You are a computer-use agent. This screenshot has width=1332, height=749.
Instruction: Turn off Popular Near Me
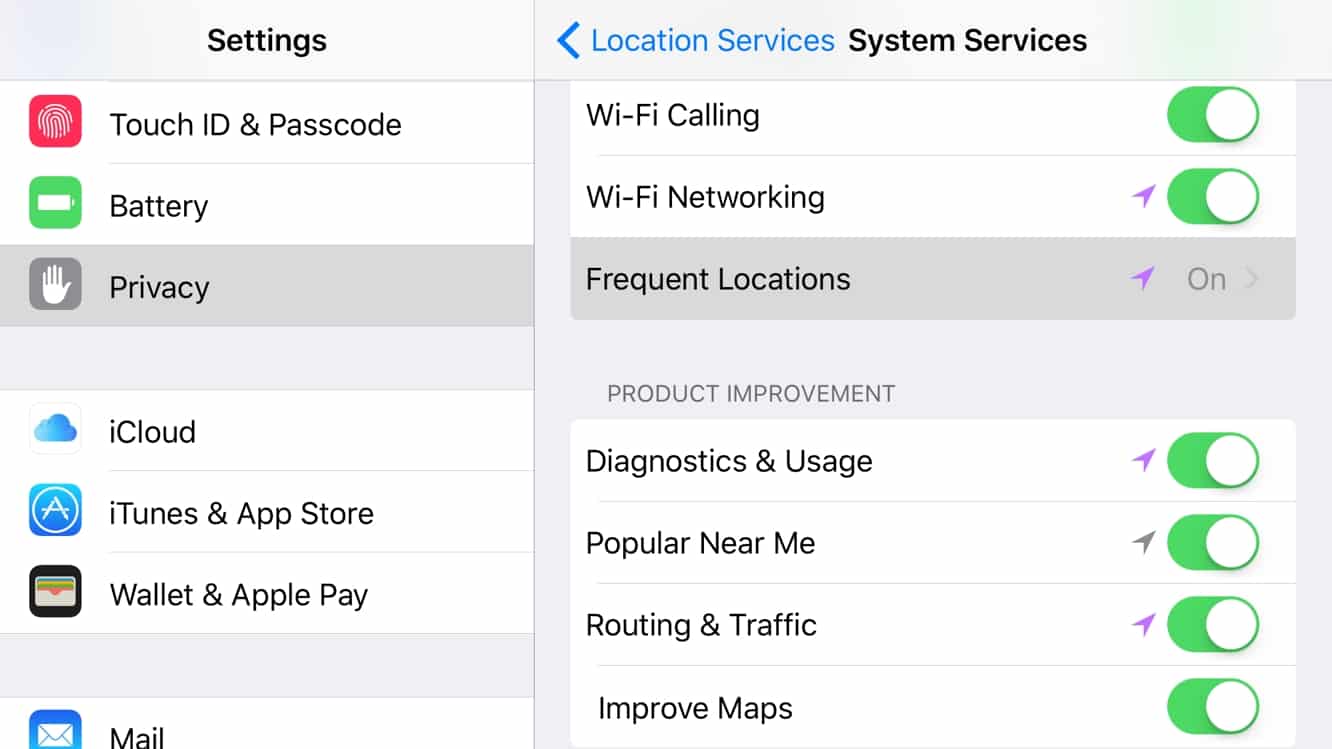click(x=1212, y=542)
